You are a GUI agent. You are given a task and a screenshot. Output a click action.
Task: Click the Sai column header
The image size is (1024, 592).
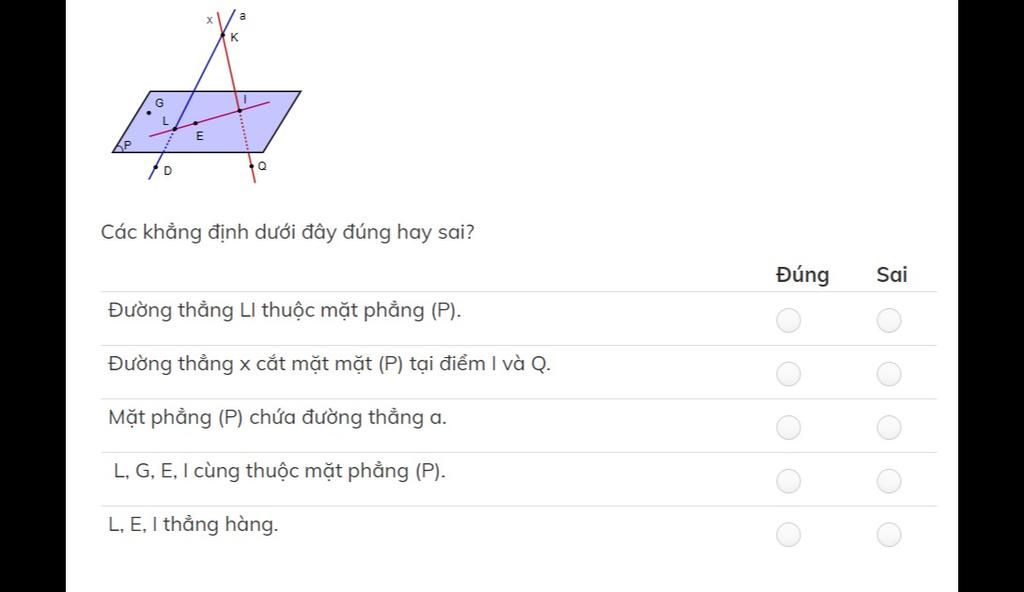[891, 274]
